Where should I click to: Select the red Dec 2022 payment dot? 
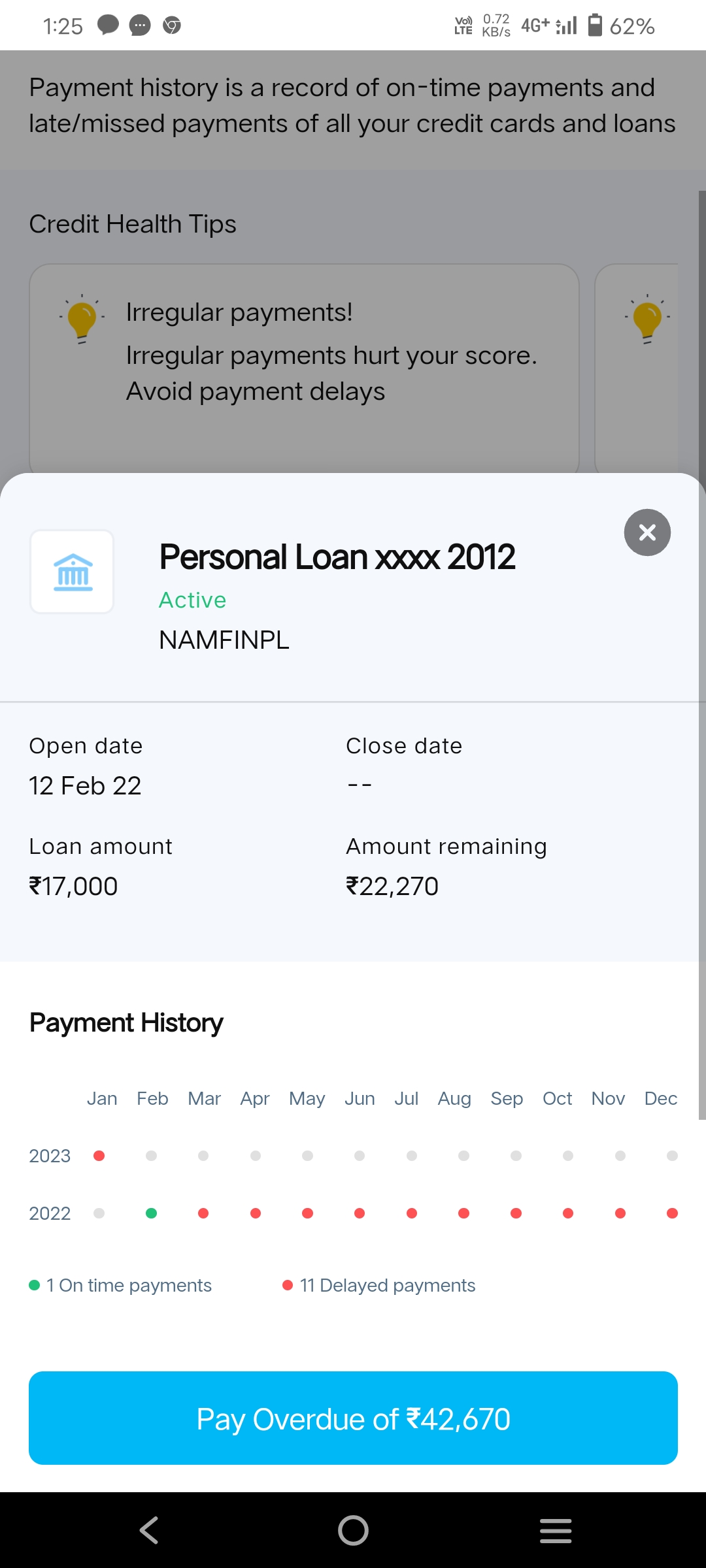click(671, 1213)
